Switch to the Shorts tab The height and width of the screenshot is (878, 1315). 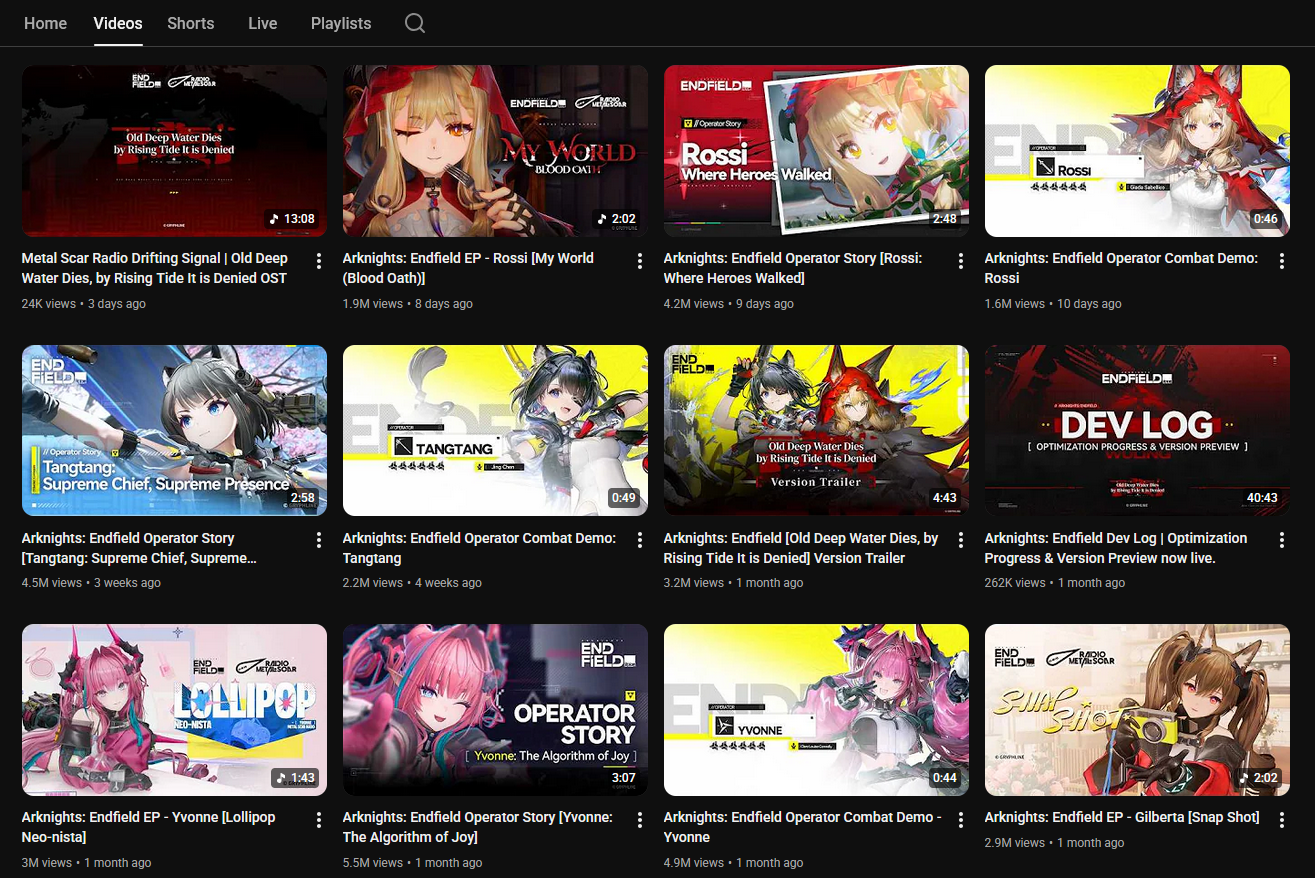pos(191,23)
